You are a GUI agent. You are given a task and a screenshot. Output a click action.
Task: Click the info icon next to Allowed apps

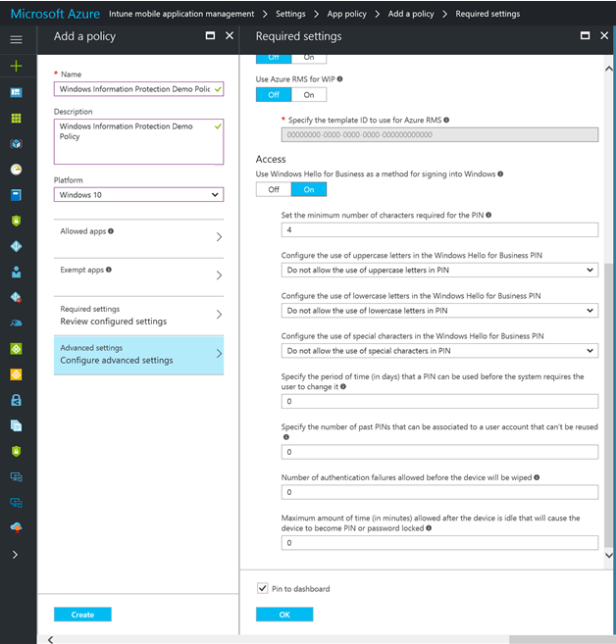[x=111, y=231]
